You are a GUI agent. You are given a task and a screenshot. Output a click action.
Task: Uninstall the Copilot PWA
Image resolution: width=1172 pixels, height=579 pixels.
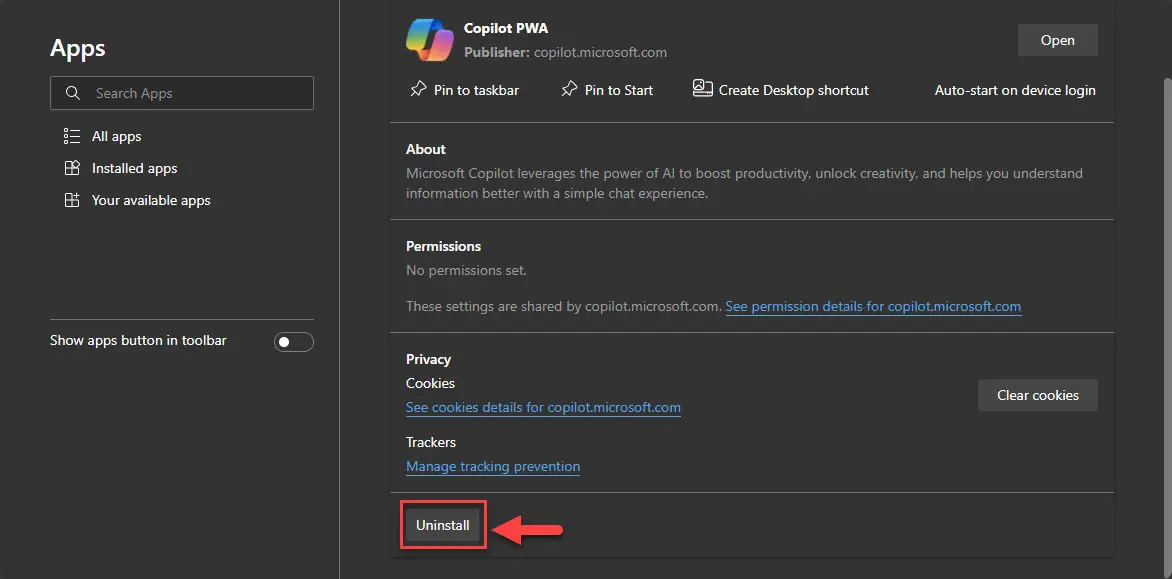(442, 525)
